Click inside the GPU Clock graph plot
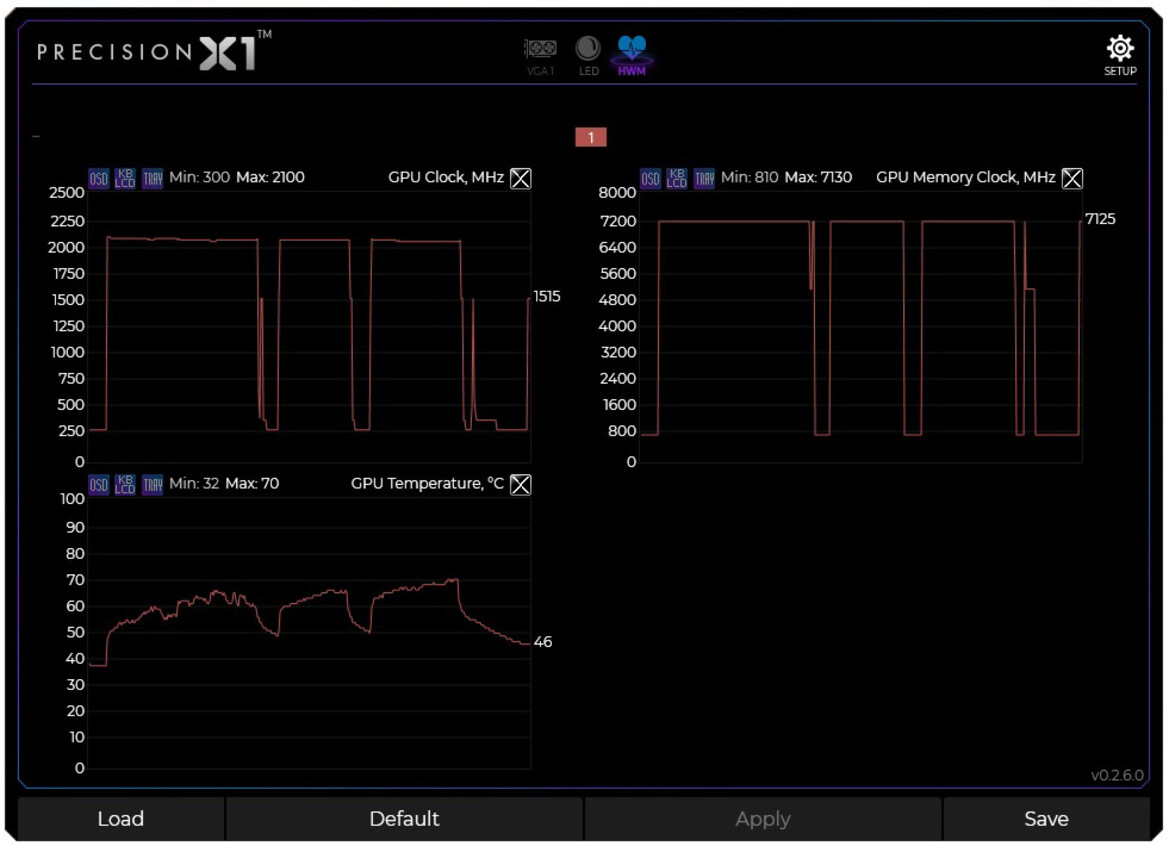 [309, 326]
